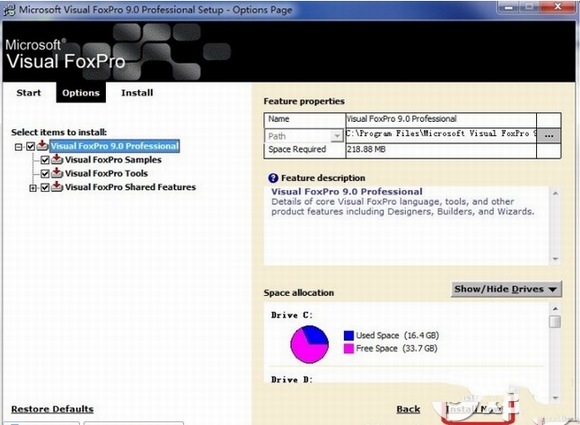This screenshot has width=580, height=425.
Task: Click the install icon beside Visual FoxPro Samples
Action: click(57, 159)
